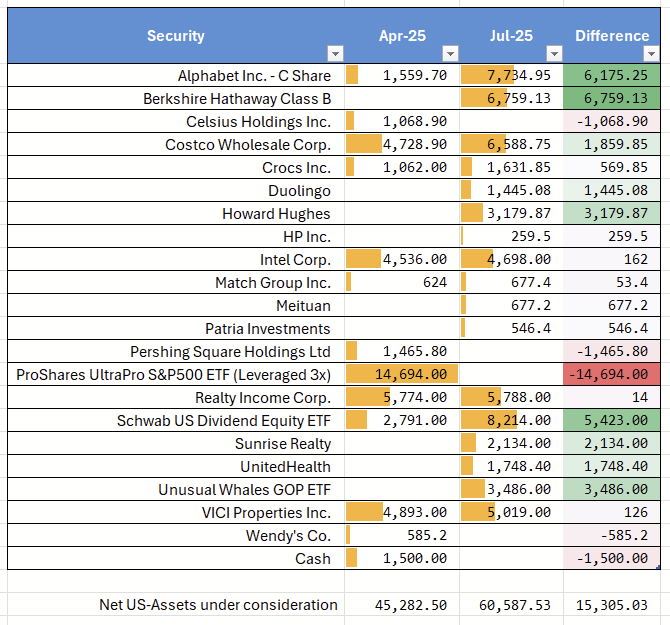
Task: Select the Patria Investments cell
Action: click(176, 329)
